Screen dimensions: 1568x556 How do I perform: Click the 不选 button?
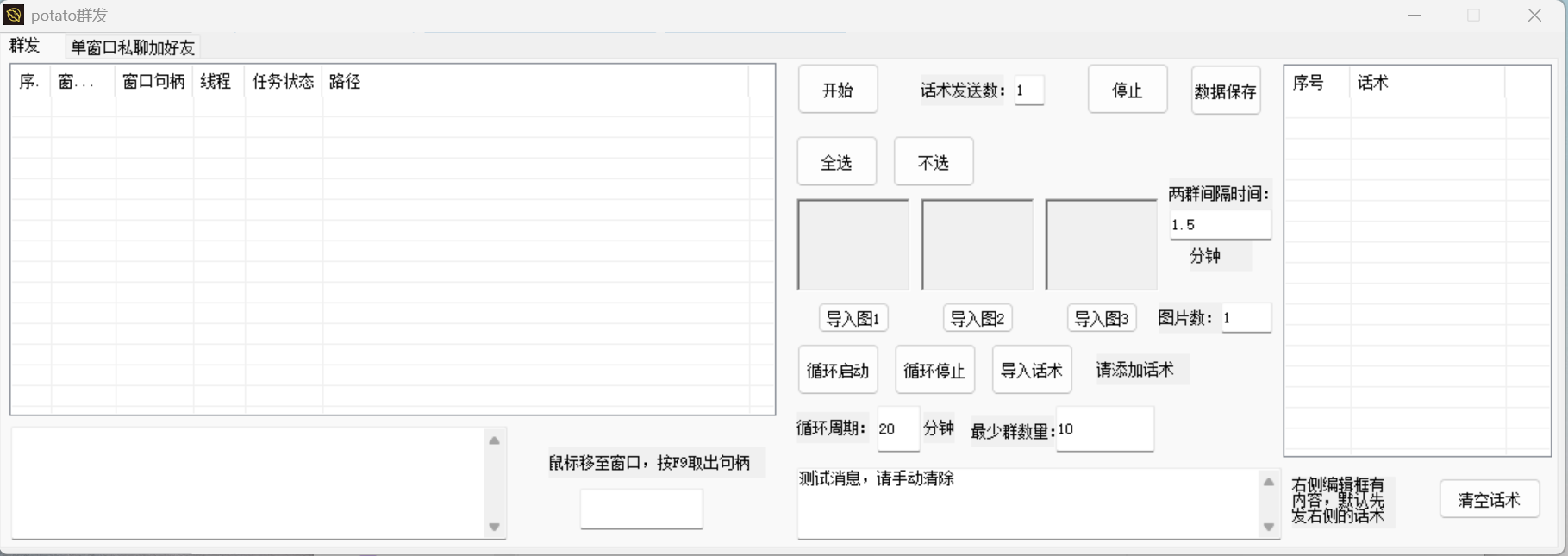tap(934, 162)
